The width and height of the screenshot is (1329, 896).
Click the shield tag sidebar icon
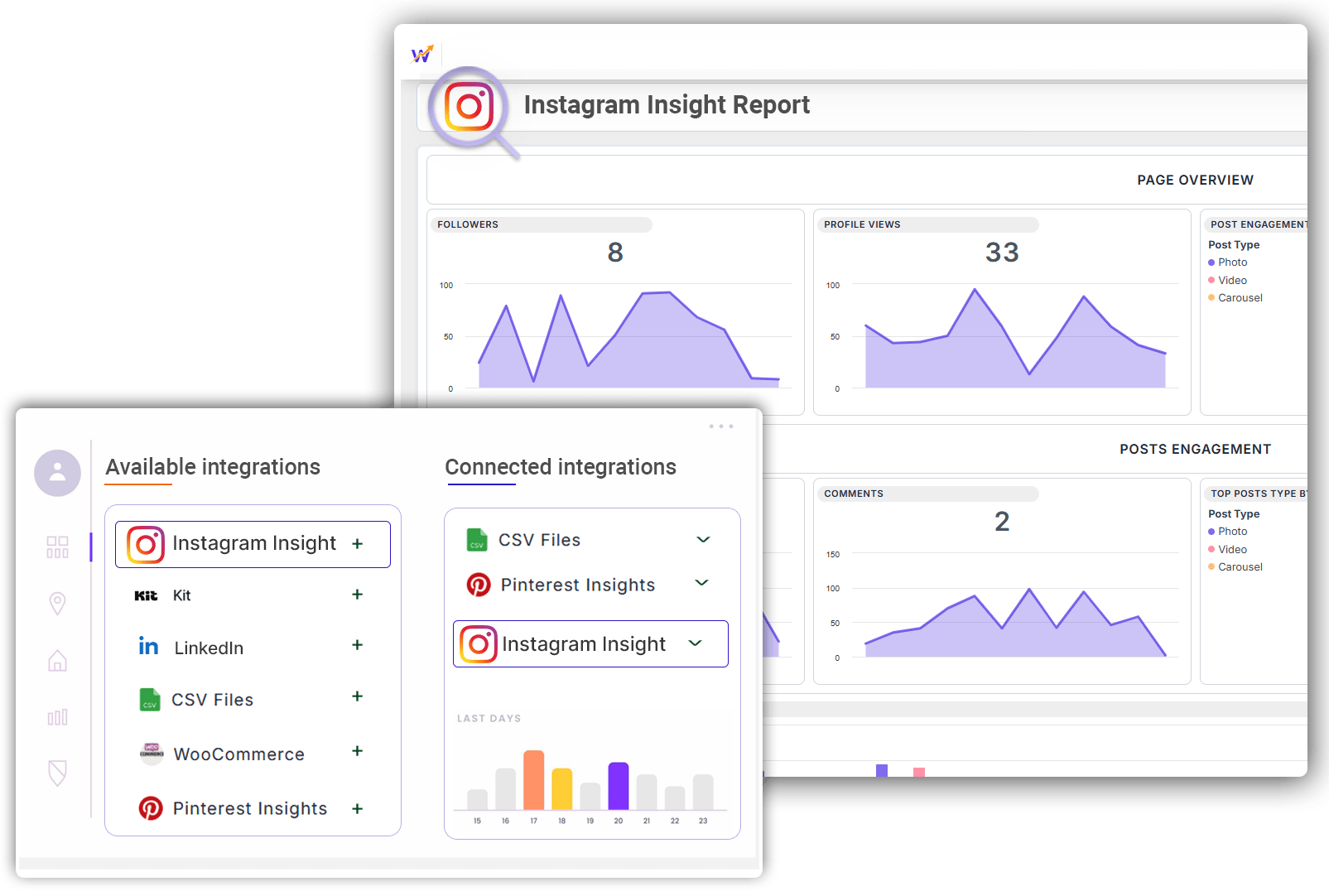(x=57, y=773)
